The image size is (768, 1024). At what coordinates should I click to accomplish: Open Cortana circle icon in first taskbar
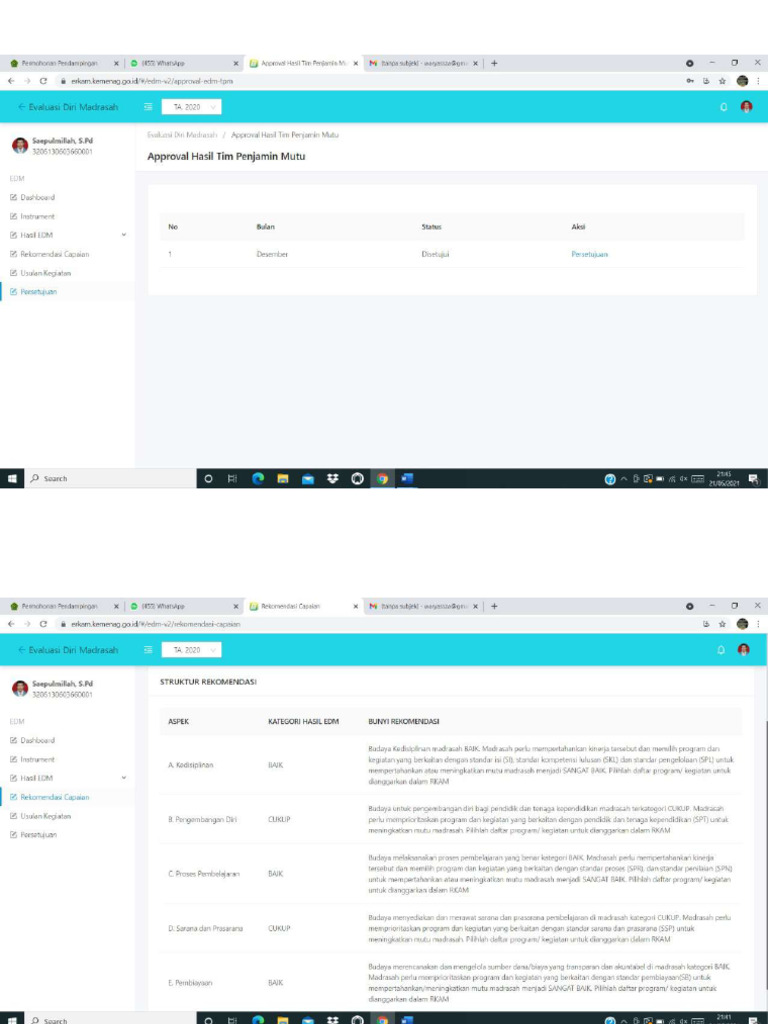tap(208, 478)
